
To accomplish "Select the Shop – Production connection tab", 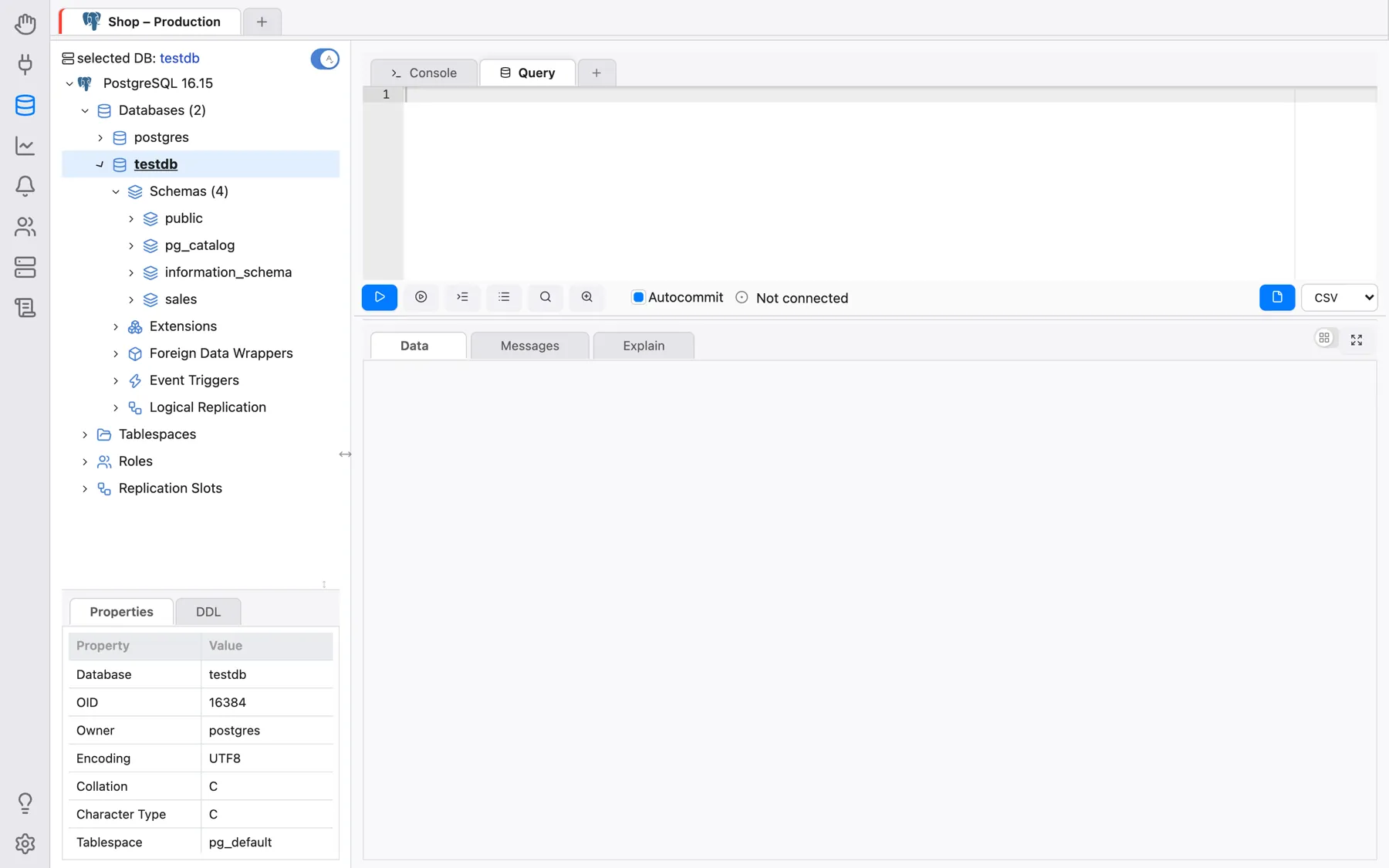I will coord(151,22).
